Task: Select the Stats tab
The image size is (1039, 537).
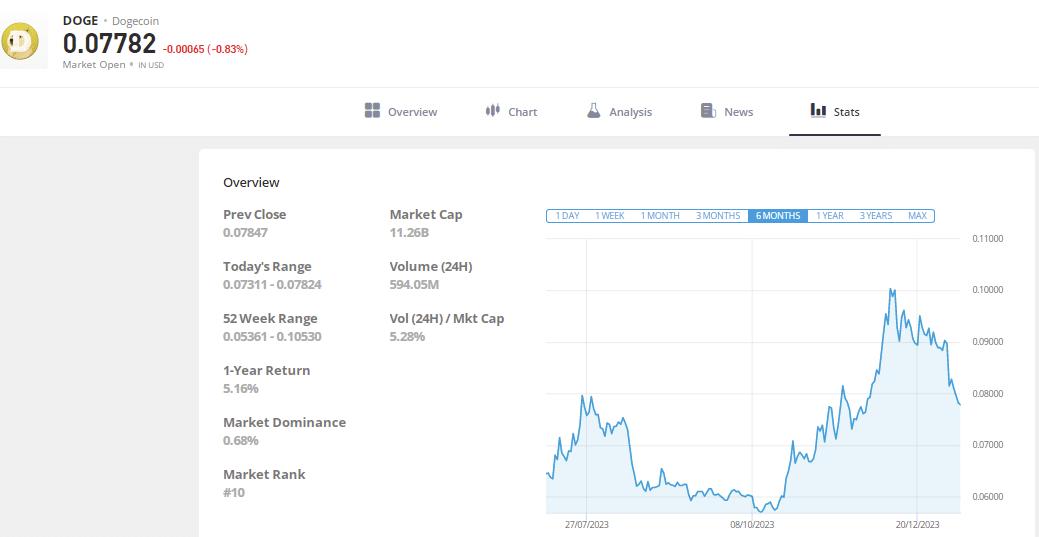Action: tap(835, 111)
